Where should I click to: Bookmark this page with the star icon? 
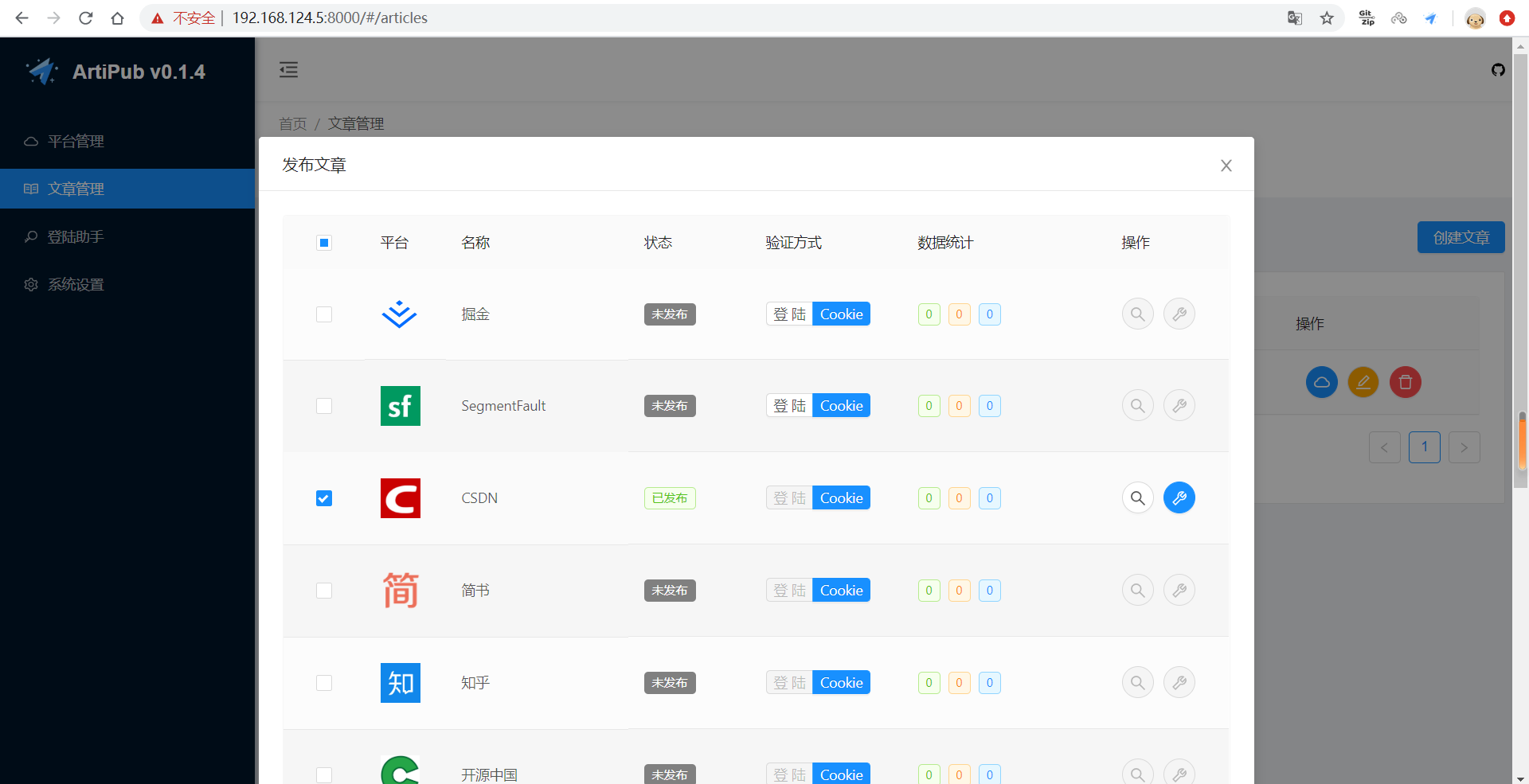click(1327, 18)
